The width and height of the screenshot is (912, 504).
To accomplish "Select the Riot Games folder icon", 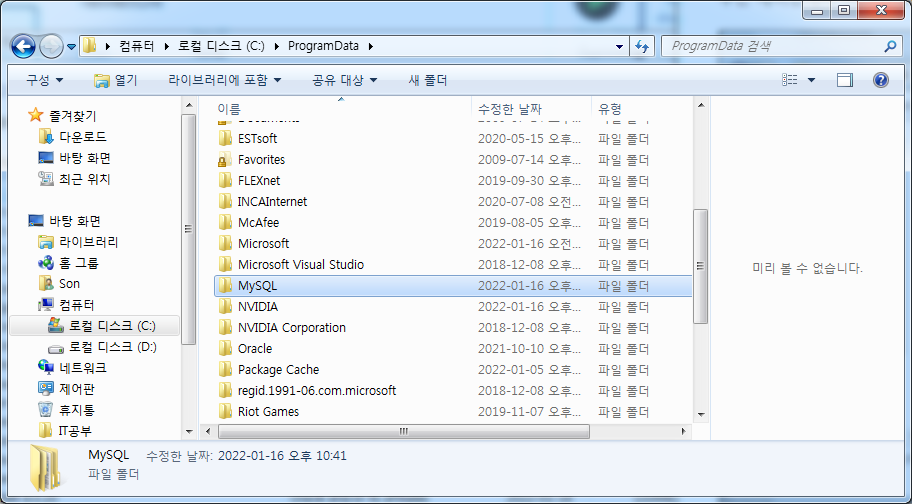I will 225,412.
